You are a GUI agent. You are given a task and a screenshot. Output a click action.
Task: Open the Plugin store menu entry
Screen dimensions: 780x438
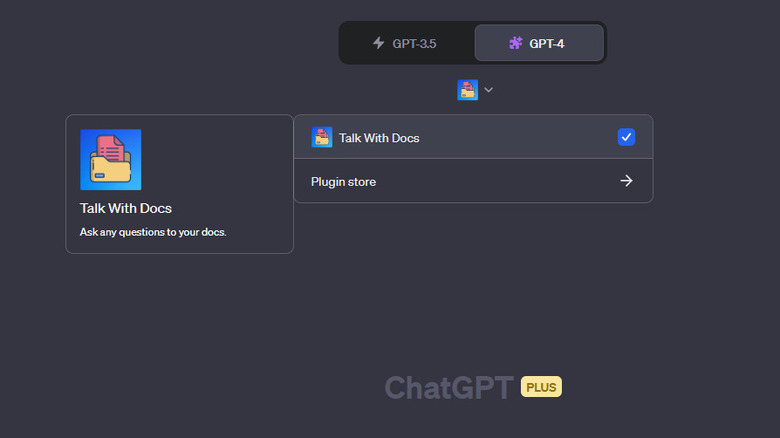472,181
